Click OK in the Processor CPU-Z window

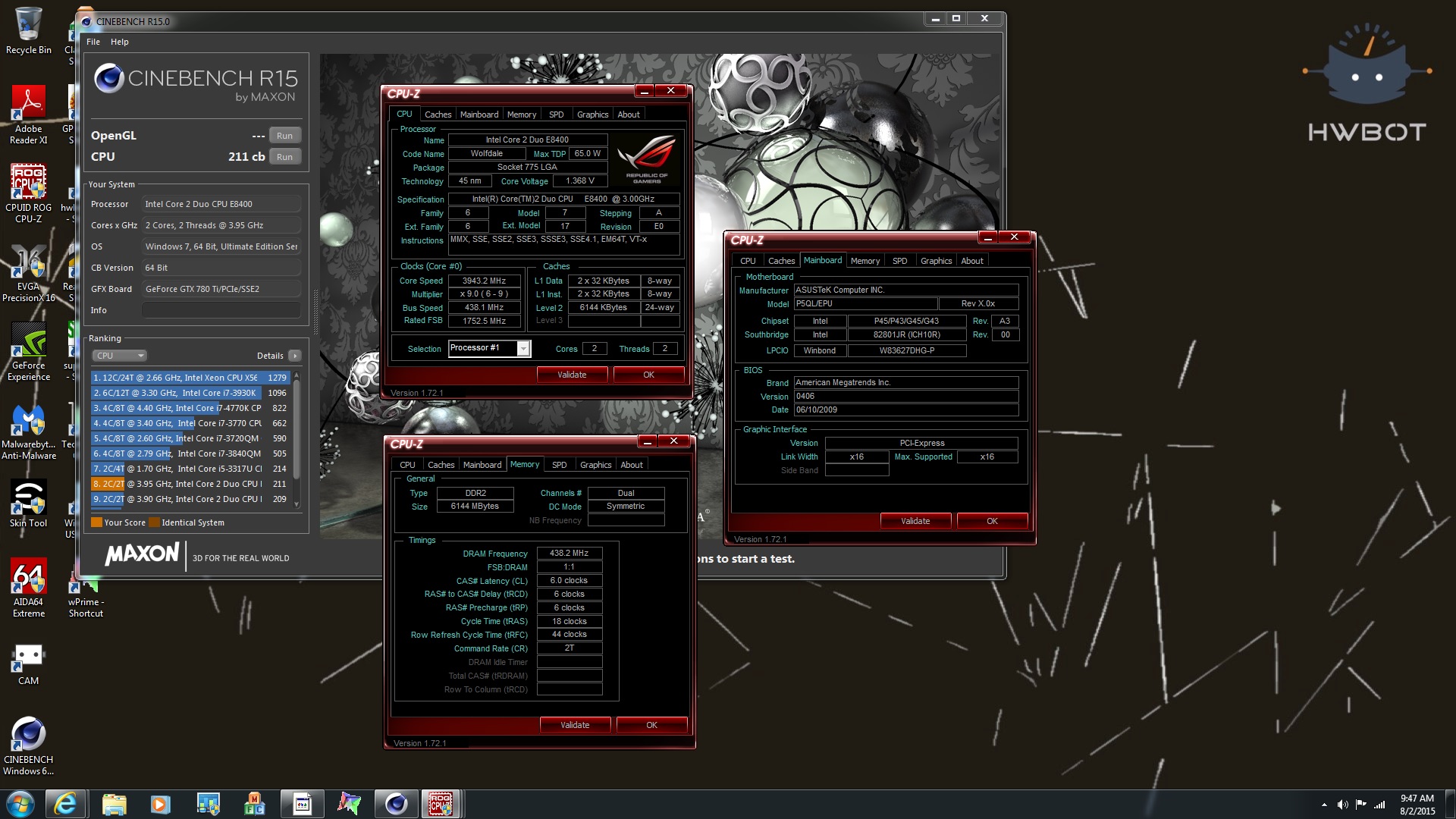[648, 375]
